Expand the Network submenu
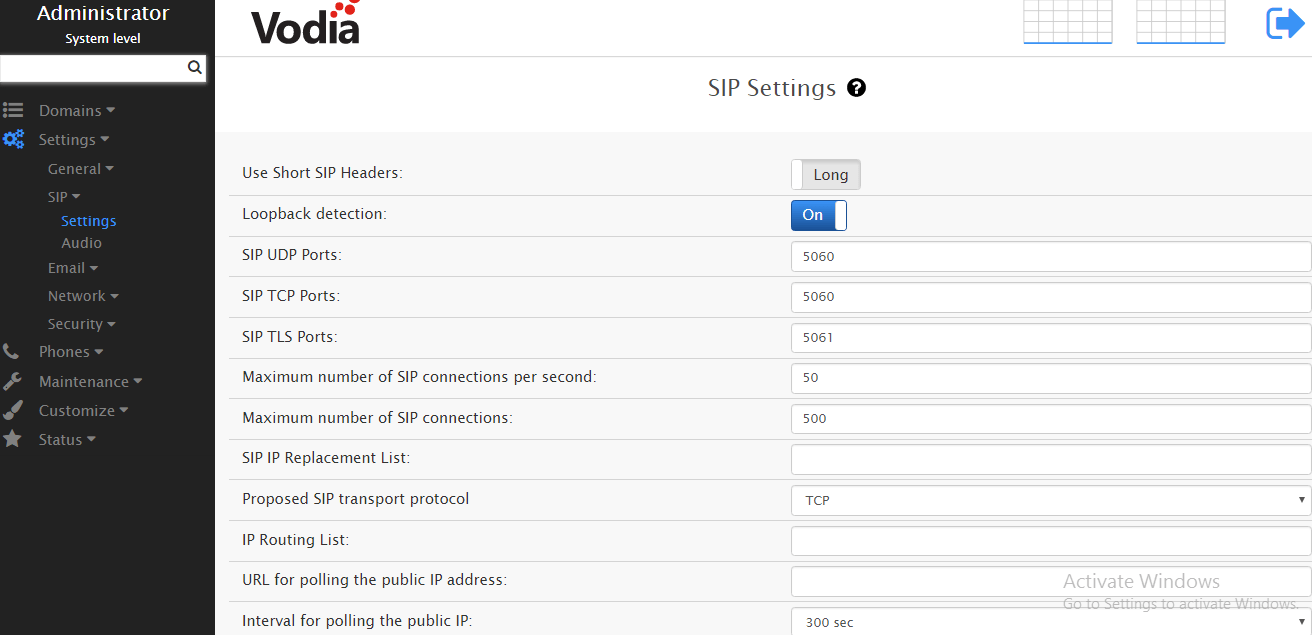Image resolution: width=1312 pixels, height=635 pixels. pos(83,296)
